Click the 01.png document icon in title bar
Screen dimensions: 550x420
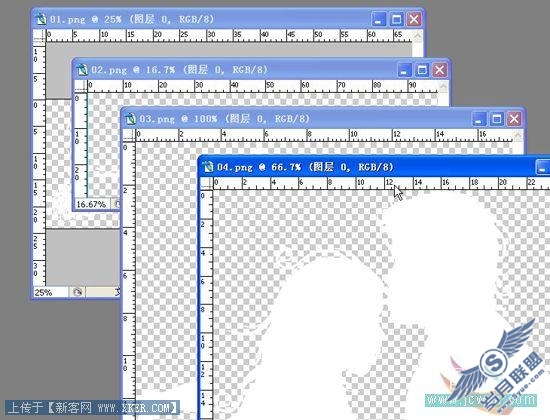click(x=41, y=19)
